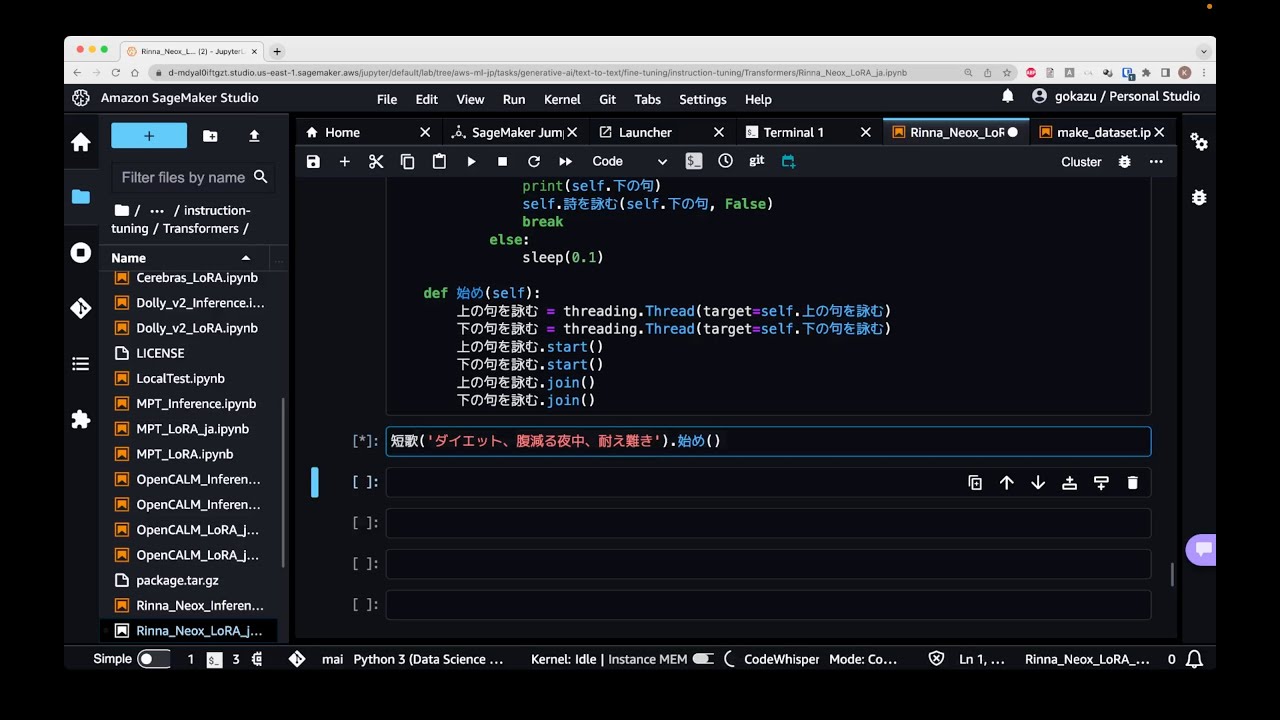Viewport: 1280px width, 720px height.
Task: Toggle the Simple interface mode switch
Action: 153,659
